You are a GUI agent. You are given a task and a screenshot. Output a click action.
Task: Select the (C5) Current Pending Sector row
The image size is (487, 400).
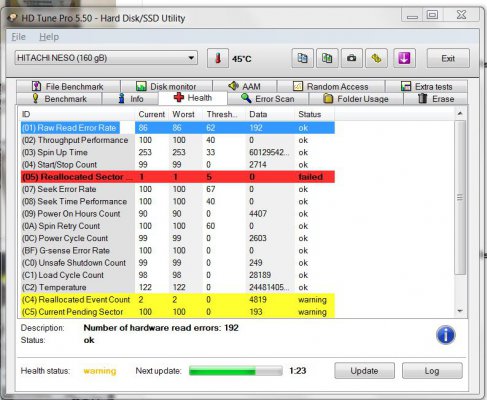178,312
